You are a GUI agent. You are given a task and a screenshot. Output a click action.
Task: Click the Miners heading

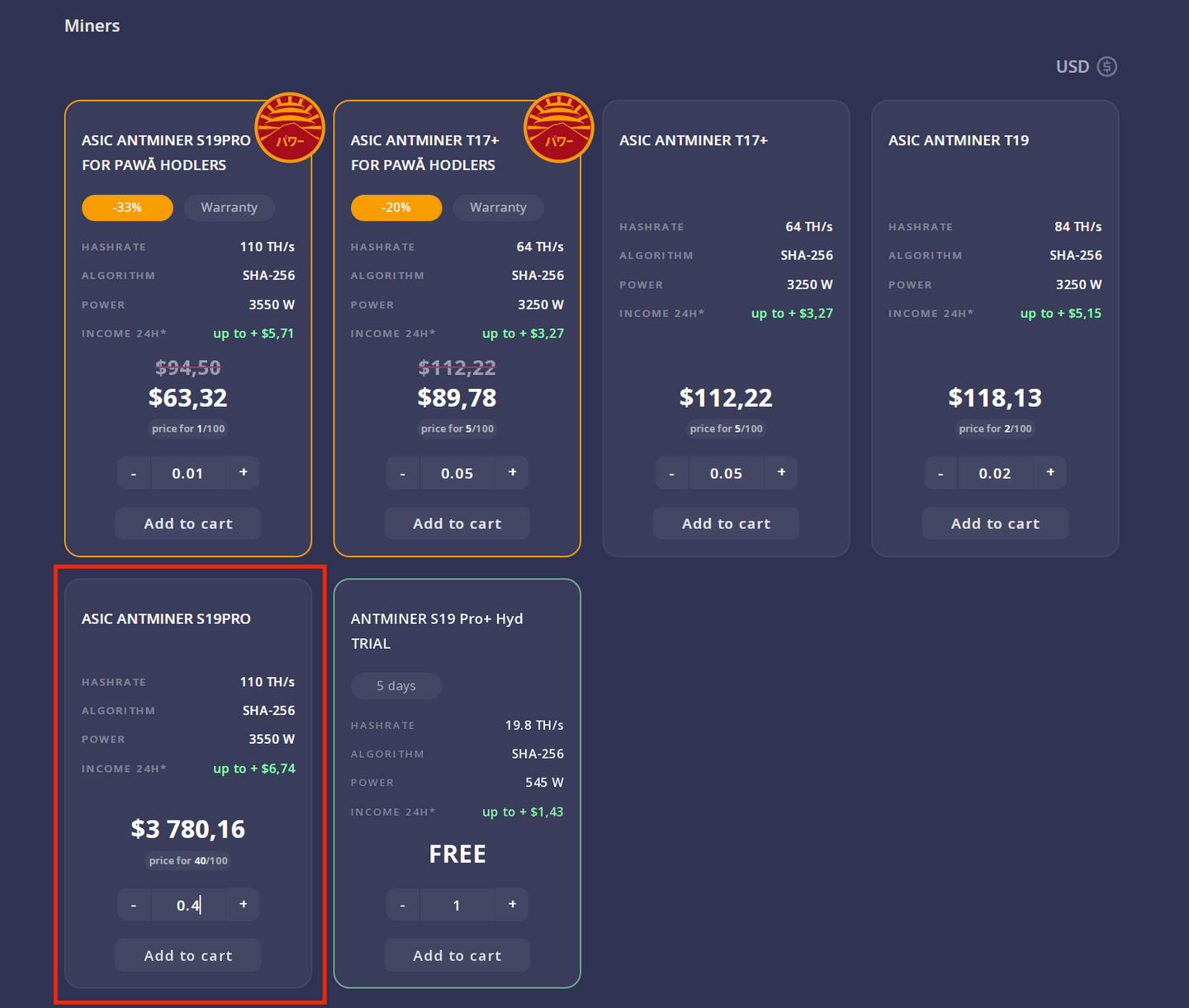pyautogui.click(x=92, y=26)
